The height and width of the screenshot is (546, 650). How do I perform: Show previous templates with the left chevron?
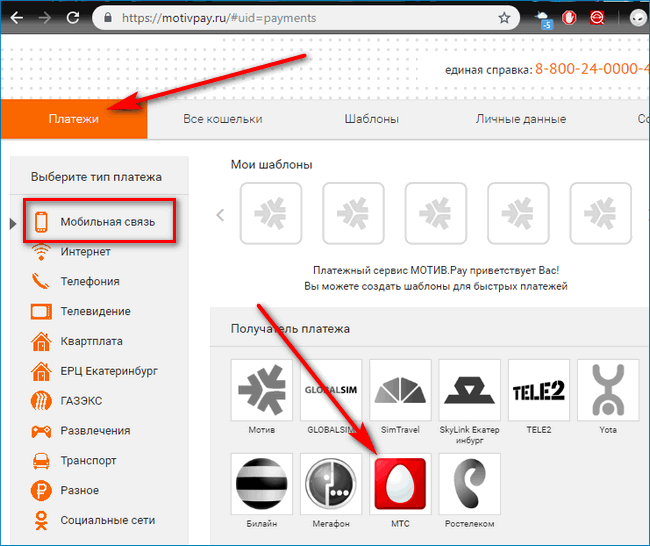pos(220,215)
